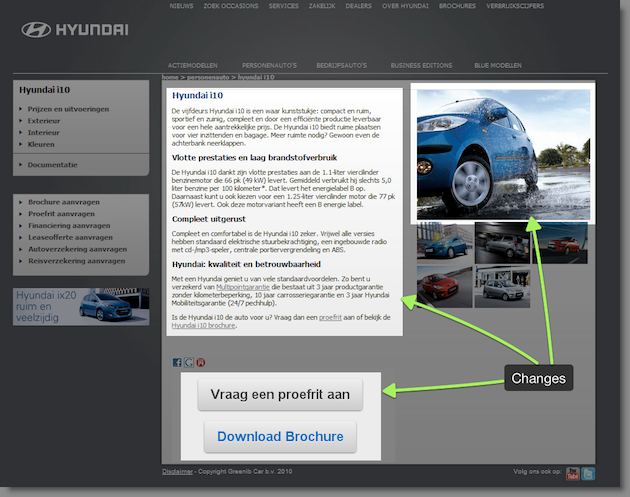Open Hyundai i10 brochure text link

click(x=203, y=325)
